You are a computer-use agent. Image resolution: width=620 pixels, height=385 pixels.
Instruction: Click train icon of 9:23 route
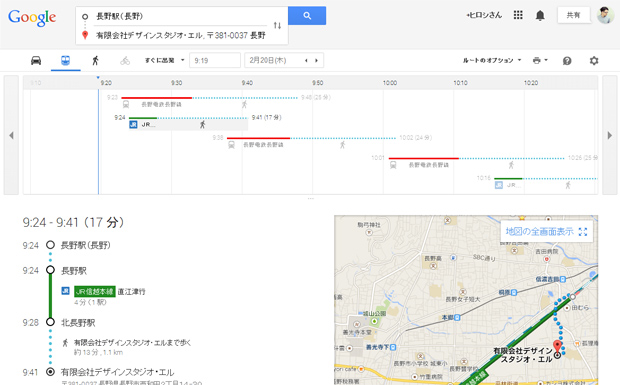126,104
